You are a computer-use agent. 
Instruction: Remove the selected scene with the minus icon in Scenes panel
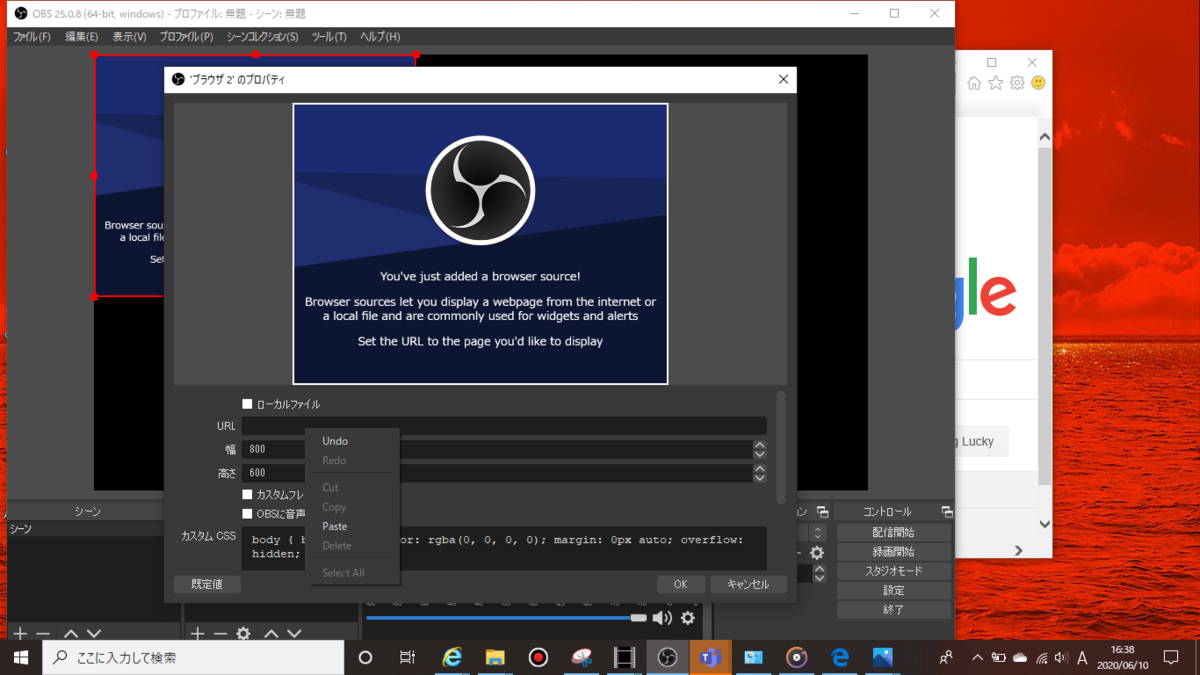click(43, 633)
